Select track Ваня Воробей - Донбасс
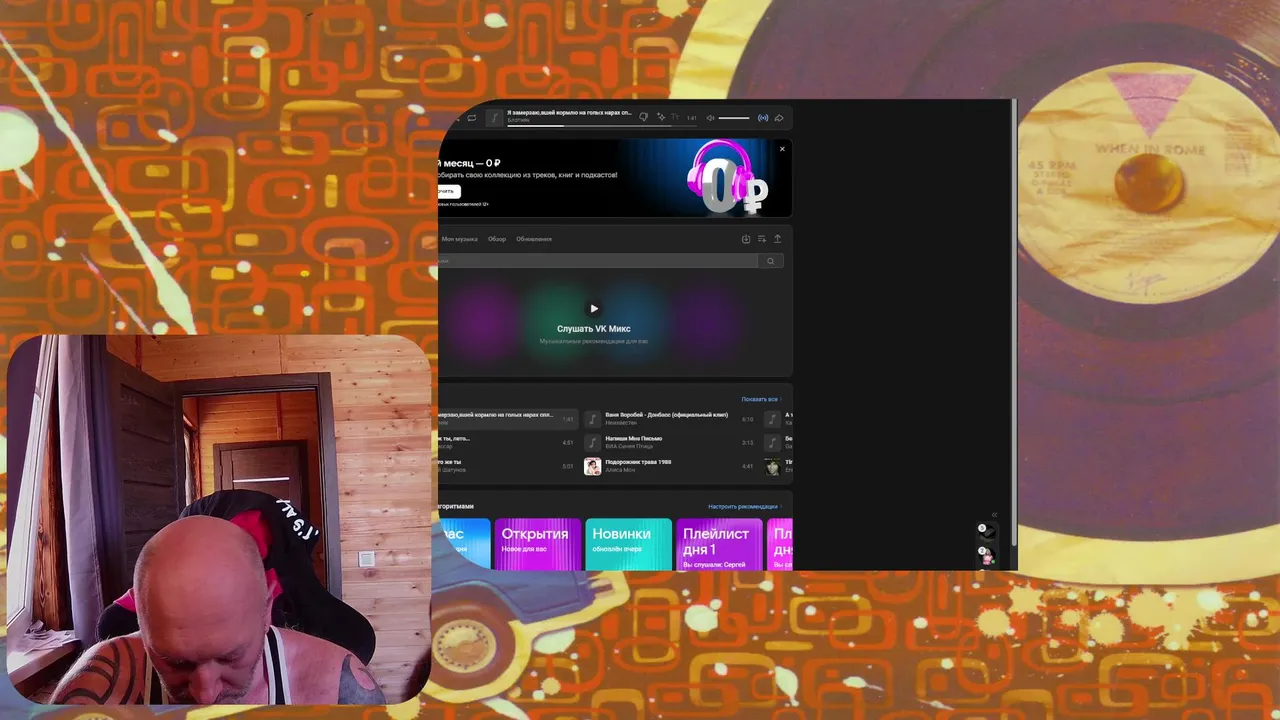This screenshot has height=720, width=1280. [670, 418]
